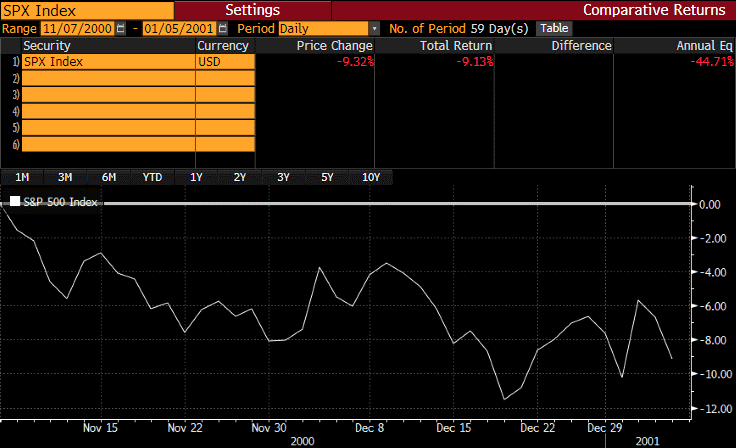This screenshot has height=448, width=736.
Task: Click the SPX Index security cell in row 1
Action: [108, 62]
